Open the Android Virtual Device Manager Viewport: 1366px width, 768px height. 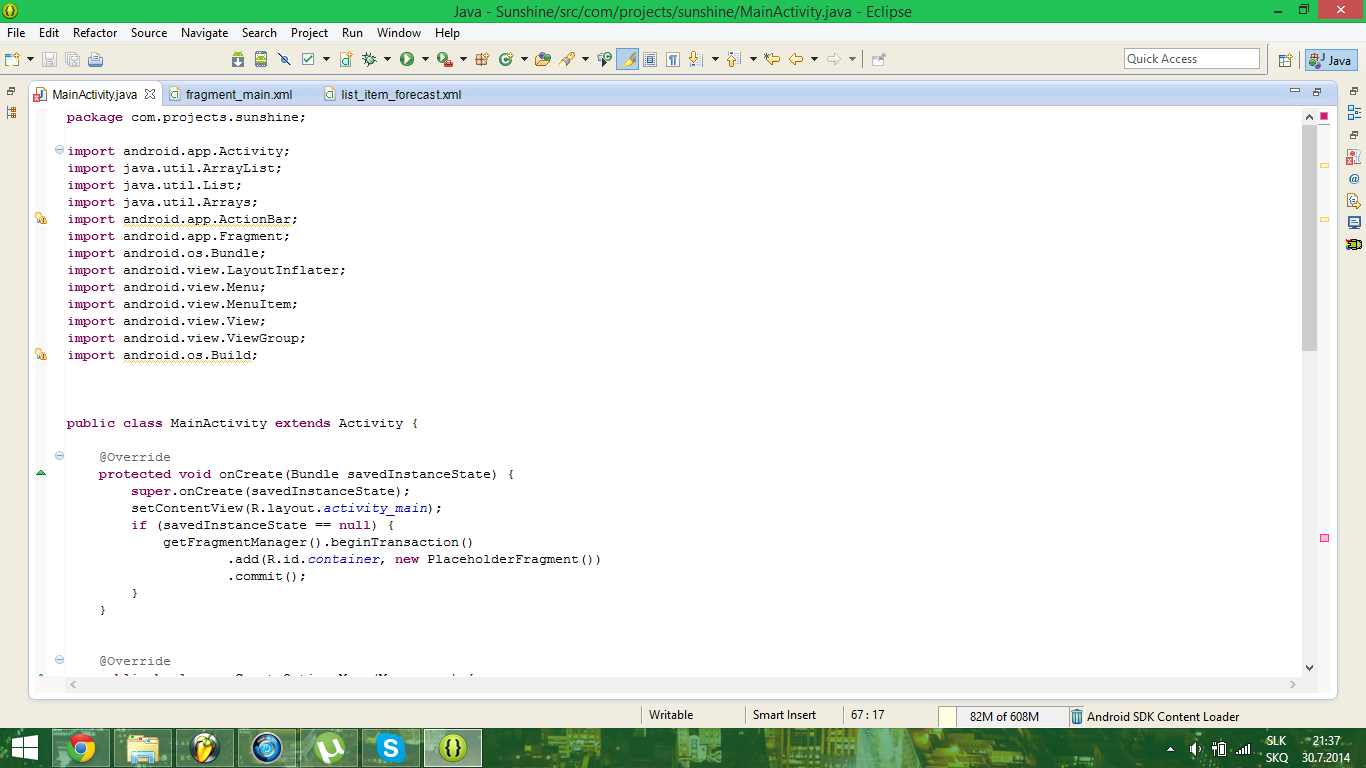(x=261, y=60)
